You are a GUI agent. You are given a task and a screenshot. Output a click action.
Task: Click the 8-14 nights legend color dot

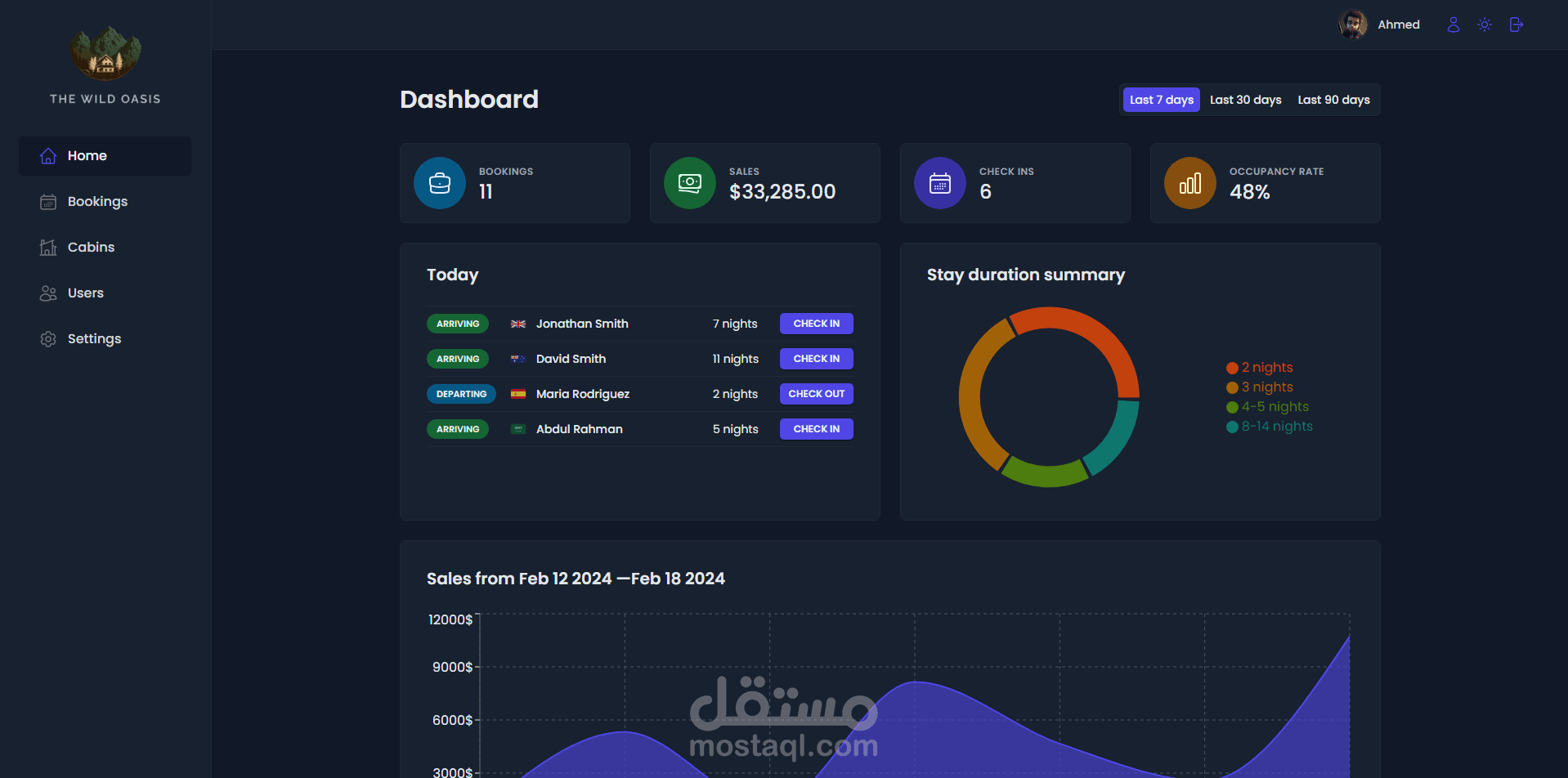[x=1232, y=427]
